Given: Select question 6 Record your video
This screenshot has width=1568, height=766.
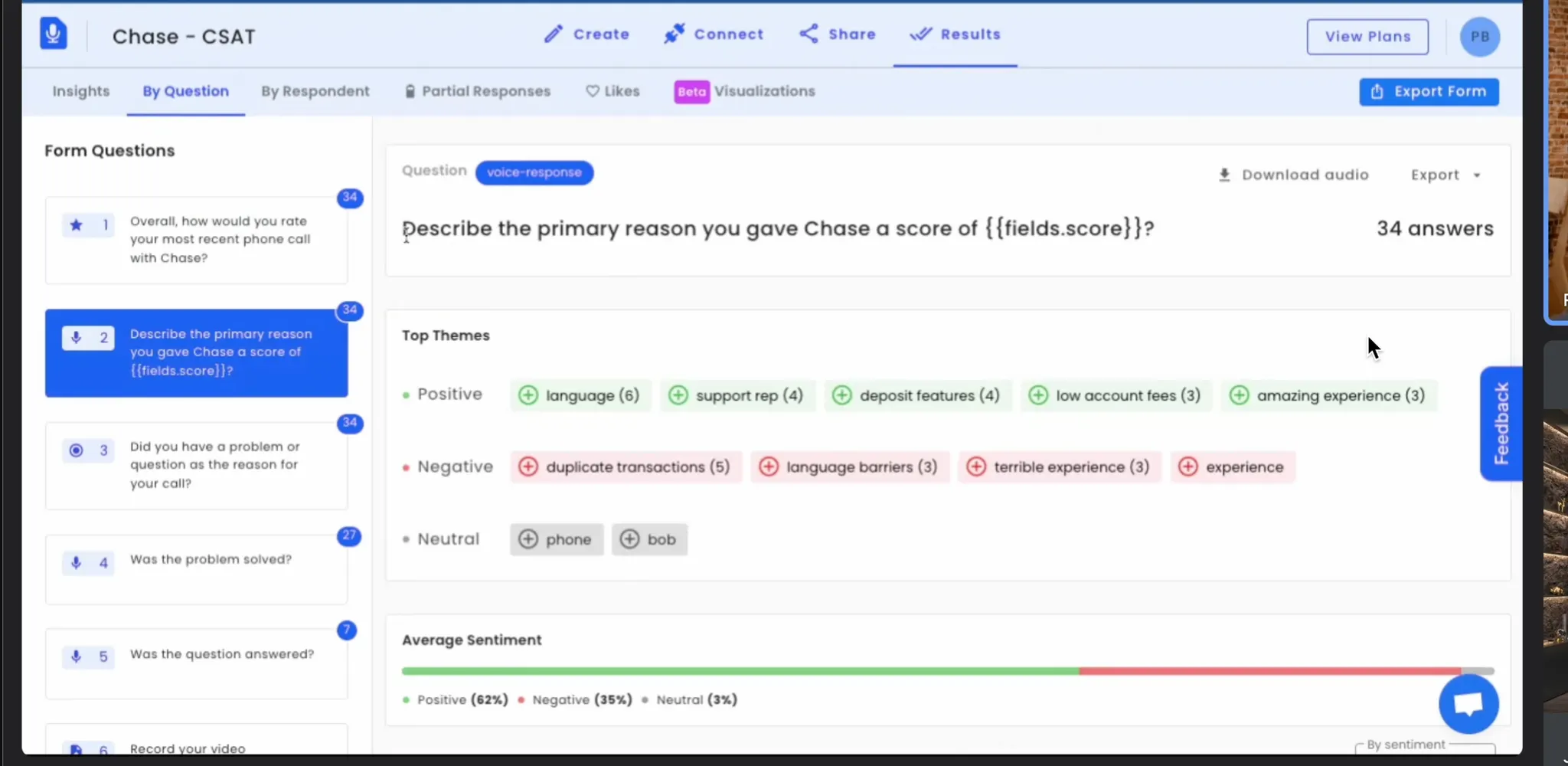Looking at the screenshot, I should click(196, 740).
